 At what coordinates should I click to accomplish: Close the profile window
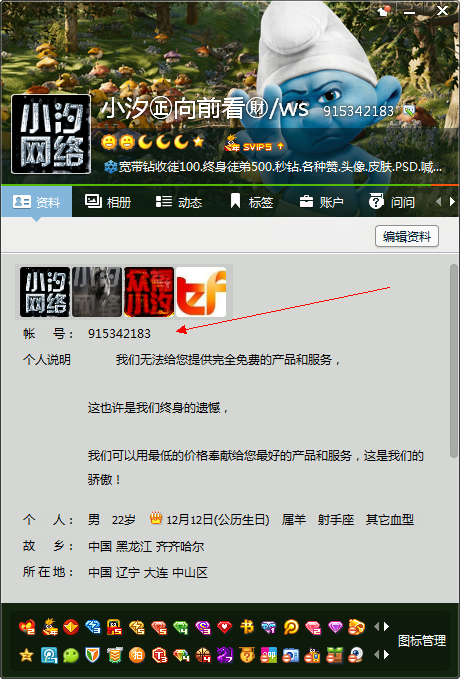[442, 11]
